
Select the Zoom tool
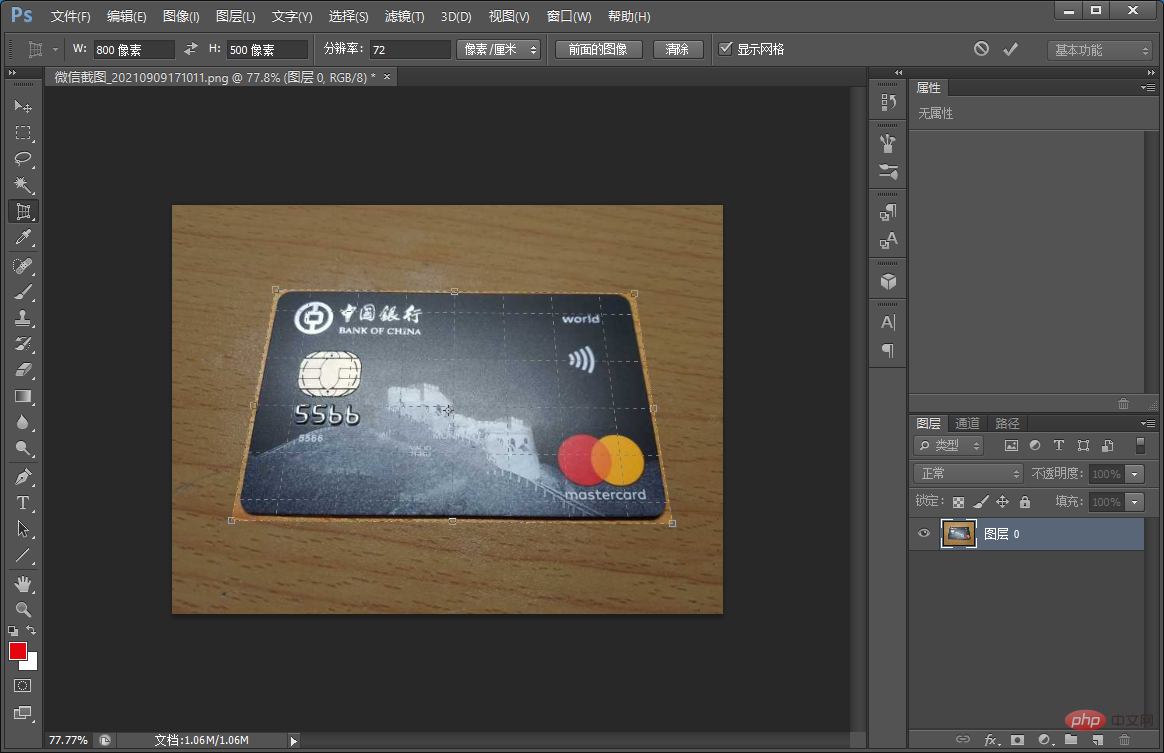pyautogui.click(x=23, y=610)
